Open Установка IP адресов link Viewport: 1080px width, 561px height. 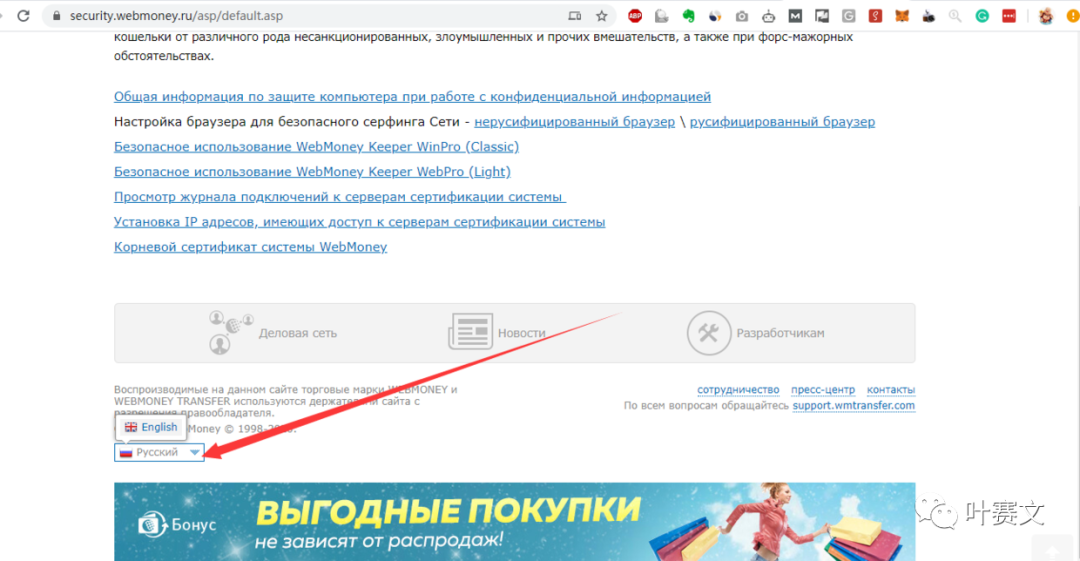coord(360,222)
